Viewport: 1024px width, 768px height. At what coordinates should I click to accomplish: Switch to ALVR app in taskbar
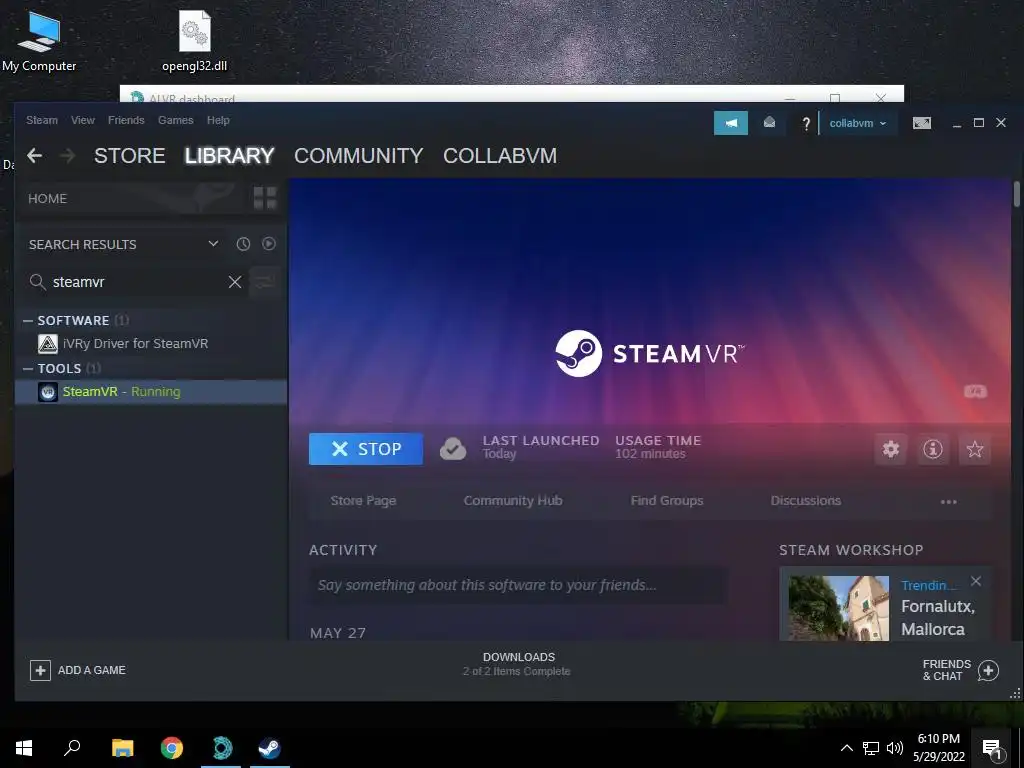[221, 748]
